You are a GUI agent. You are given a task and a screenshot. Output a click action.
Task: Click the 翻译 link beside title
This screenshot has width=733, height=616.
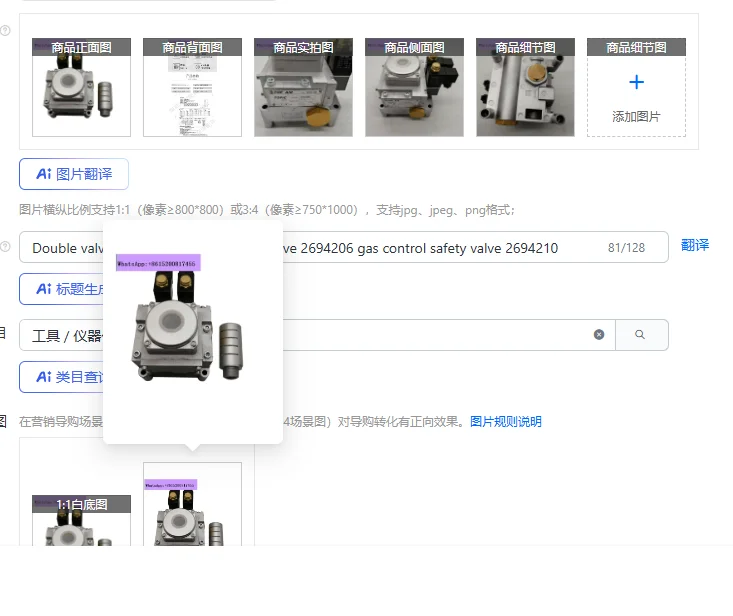[x=695, y=245]
